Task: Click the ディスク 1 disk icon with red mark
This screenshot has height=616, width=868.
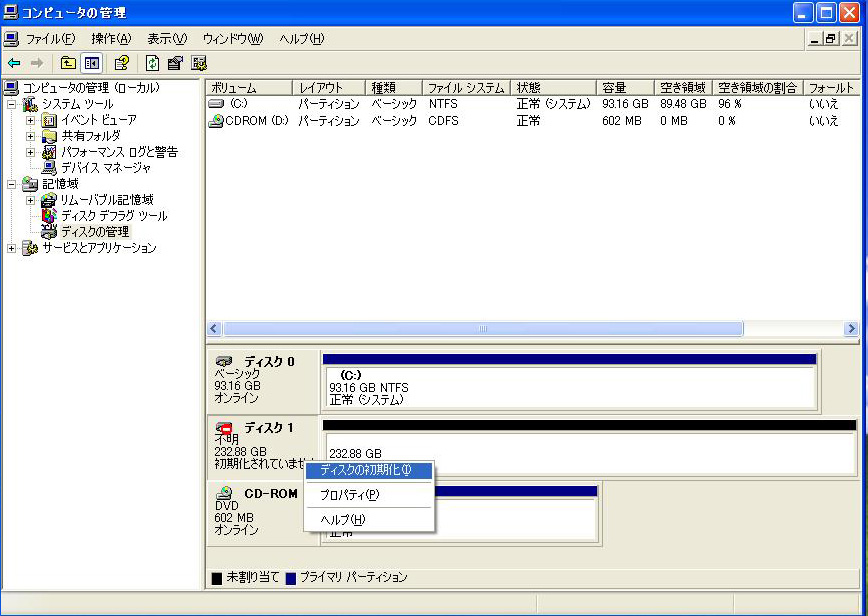Action: tap(225, 428)
